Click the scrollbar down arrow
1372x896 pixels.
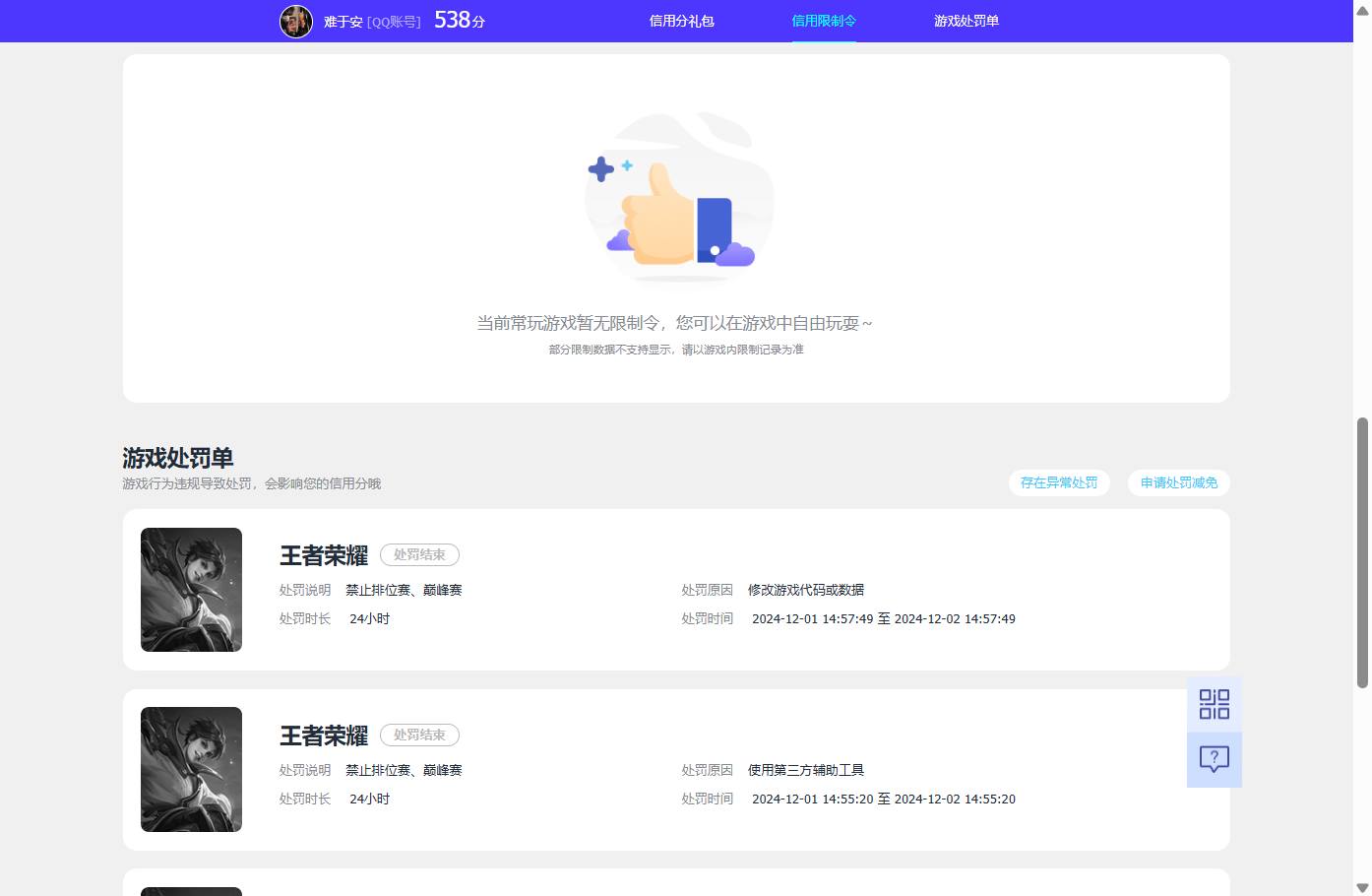pos(1363,888)
